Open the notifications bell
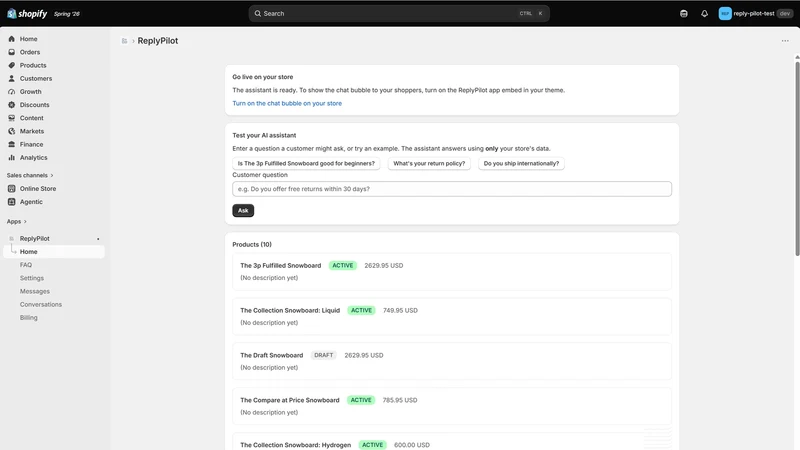This screenshot has height=450, width=800. coord(704,14)
